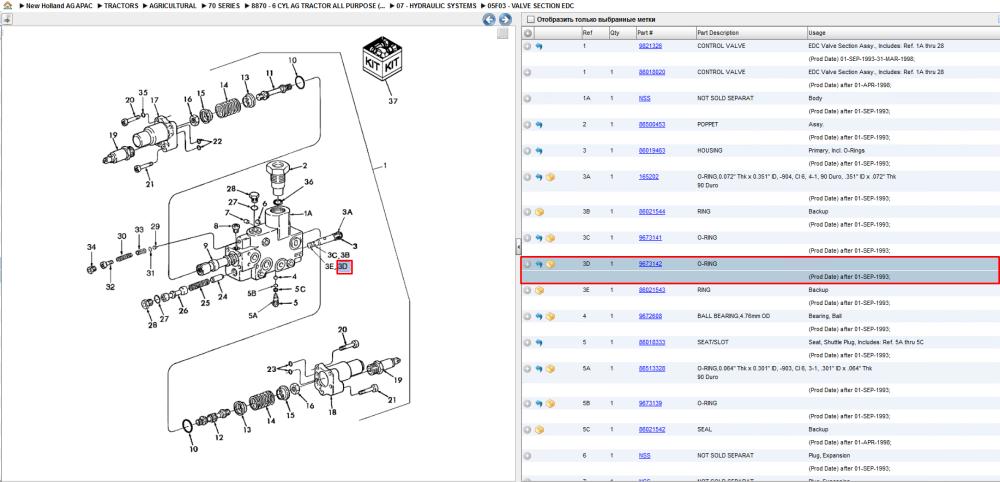Click the Usage column header
Image resolution: width=1000 pixels, height=482 pixels.
902,33
